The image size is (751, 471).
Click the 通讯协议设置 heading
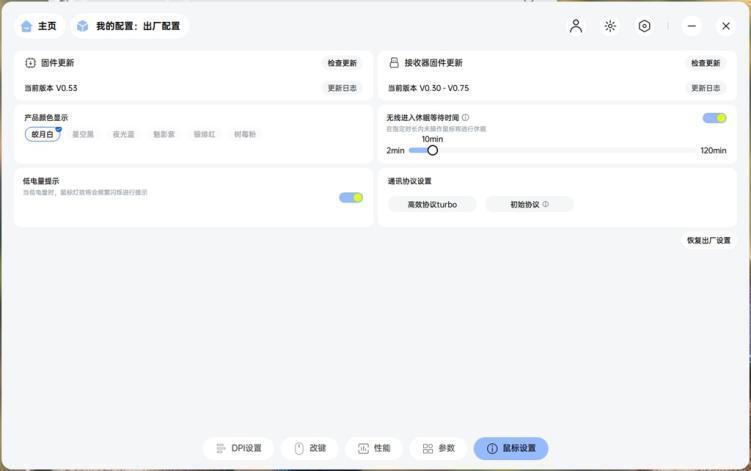410,181
